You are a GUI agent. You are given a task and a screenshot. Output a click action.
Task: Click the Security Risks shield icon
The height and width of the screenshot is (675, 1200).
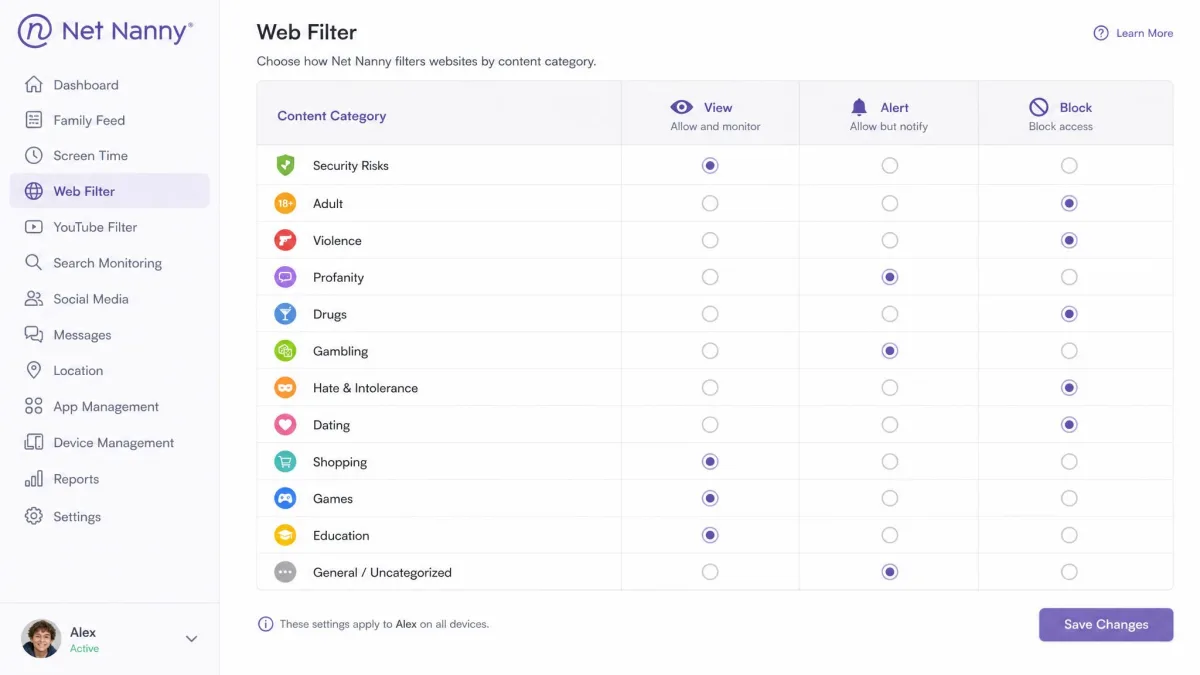pyautogui.click(x=285, y=165)
